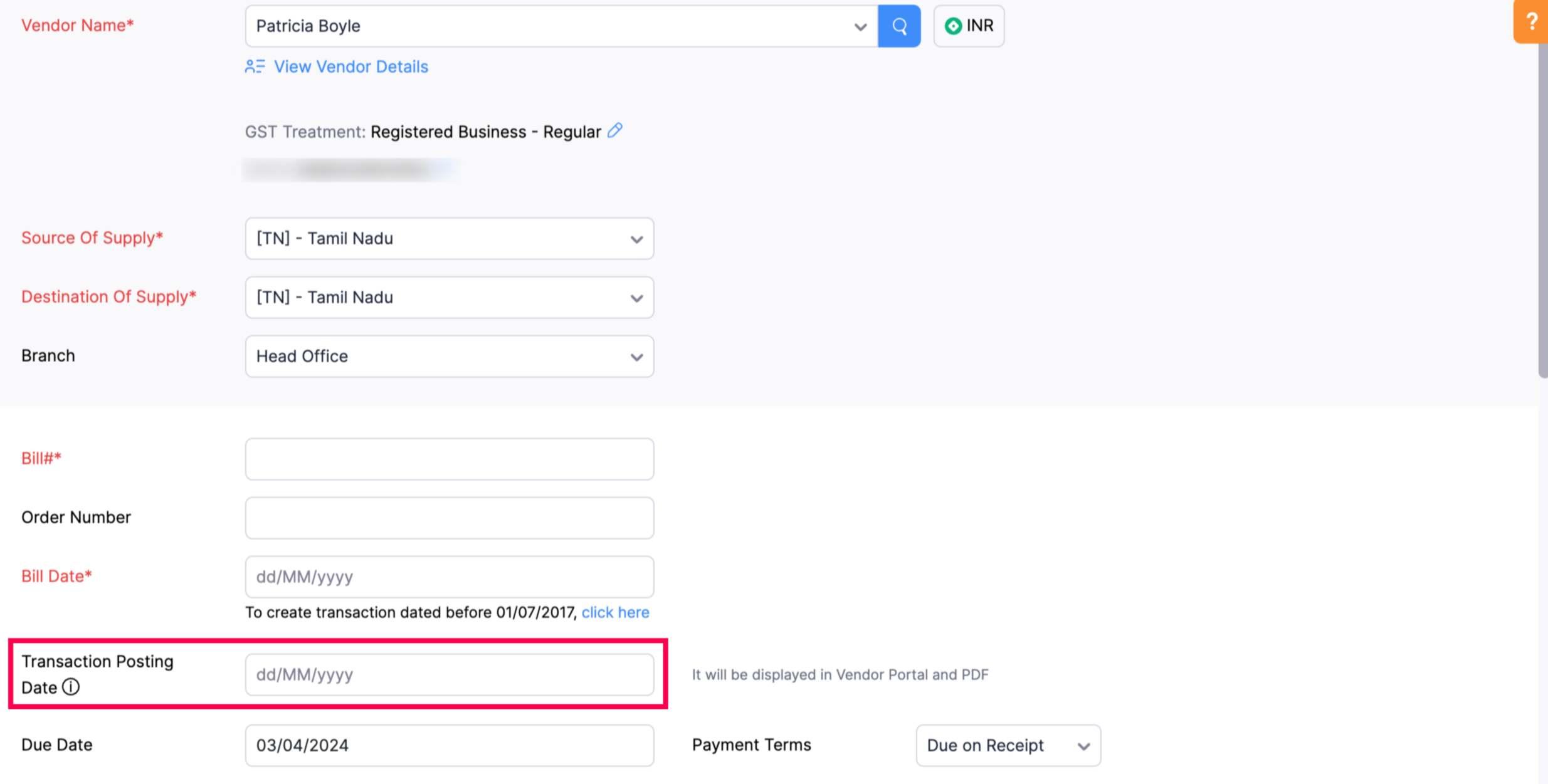Open the Source Of Supply dropdown
The width and height of the screenshot is (1548, 784).
click(x=636, y=239)
